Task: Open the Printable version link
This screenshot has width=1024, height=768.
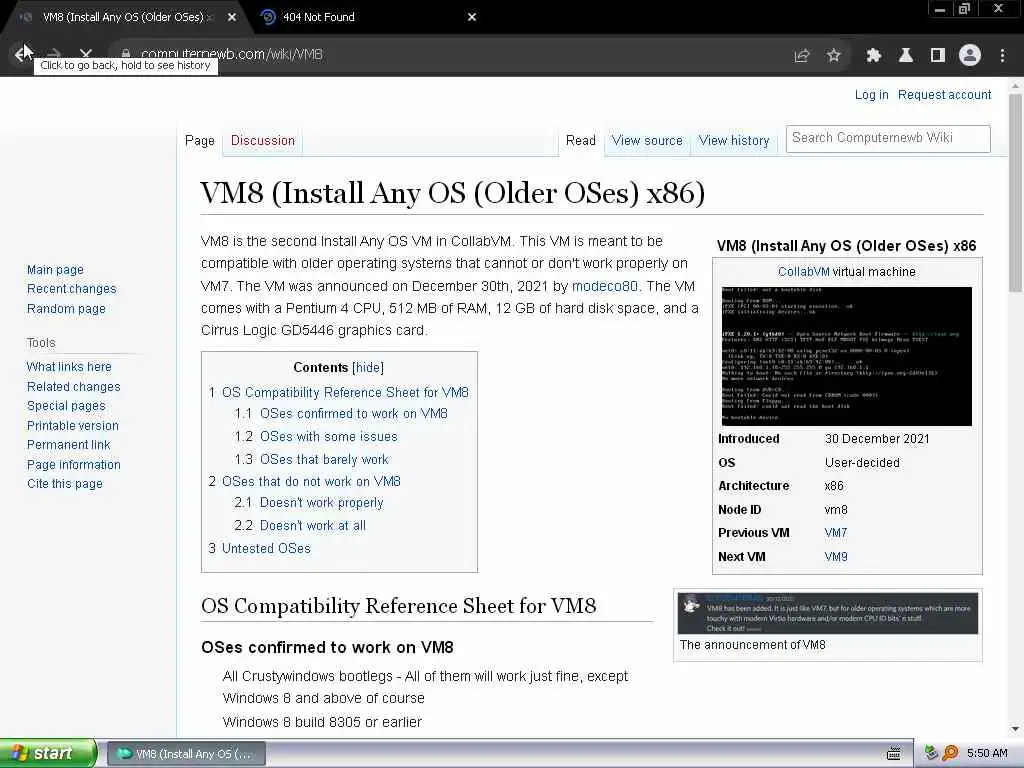Action: pos(72,425)
